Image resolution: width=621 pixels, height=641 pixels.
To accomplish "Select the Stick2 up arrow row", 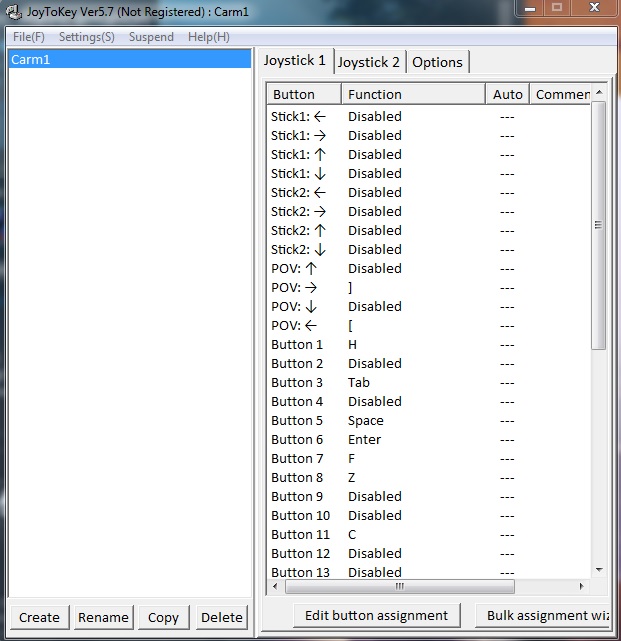I will (x=429, y=231).
